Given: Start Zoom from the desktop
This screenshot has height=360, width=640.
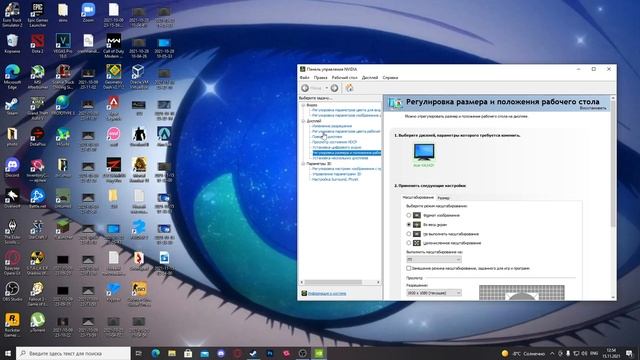Looking at the screenshot, I should (x=88, y=12).
